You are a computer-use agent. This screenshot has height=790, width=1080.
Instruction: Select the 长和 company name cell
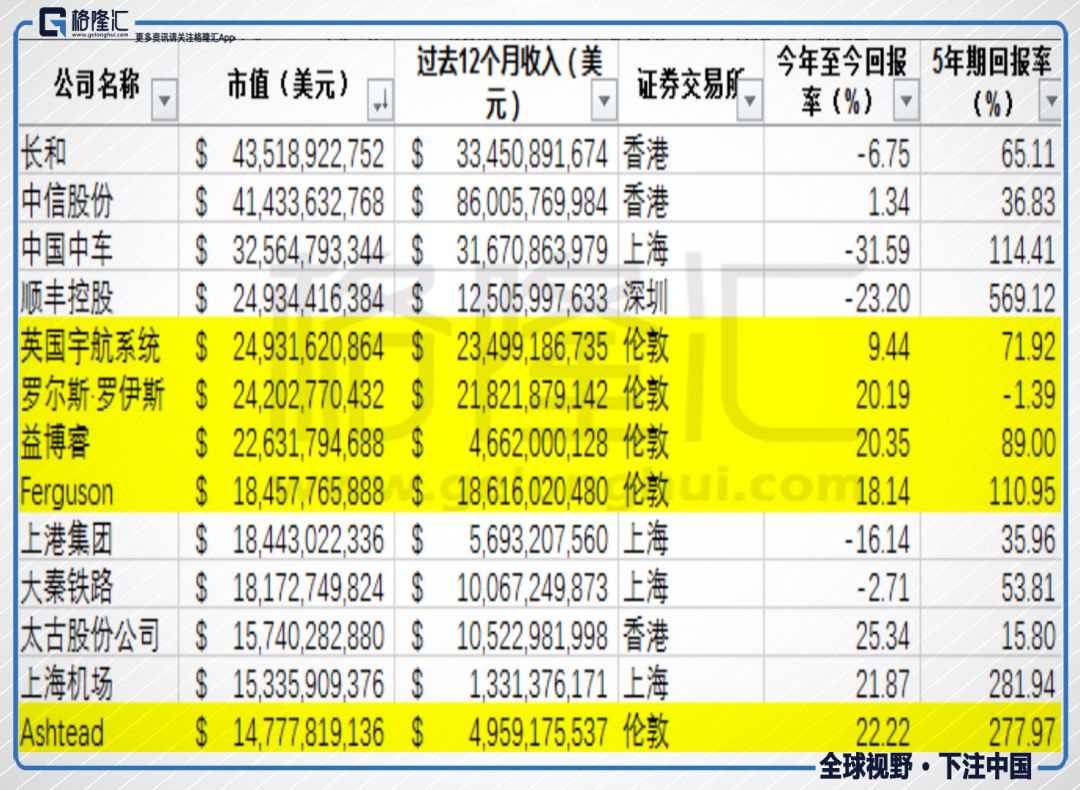(x=98, y=150)
